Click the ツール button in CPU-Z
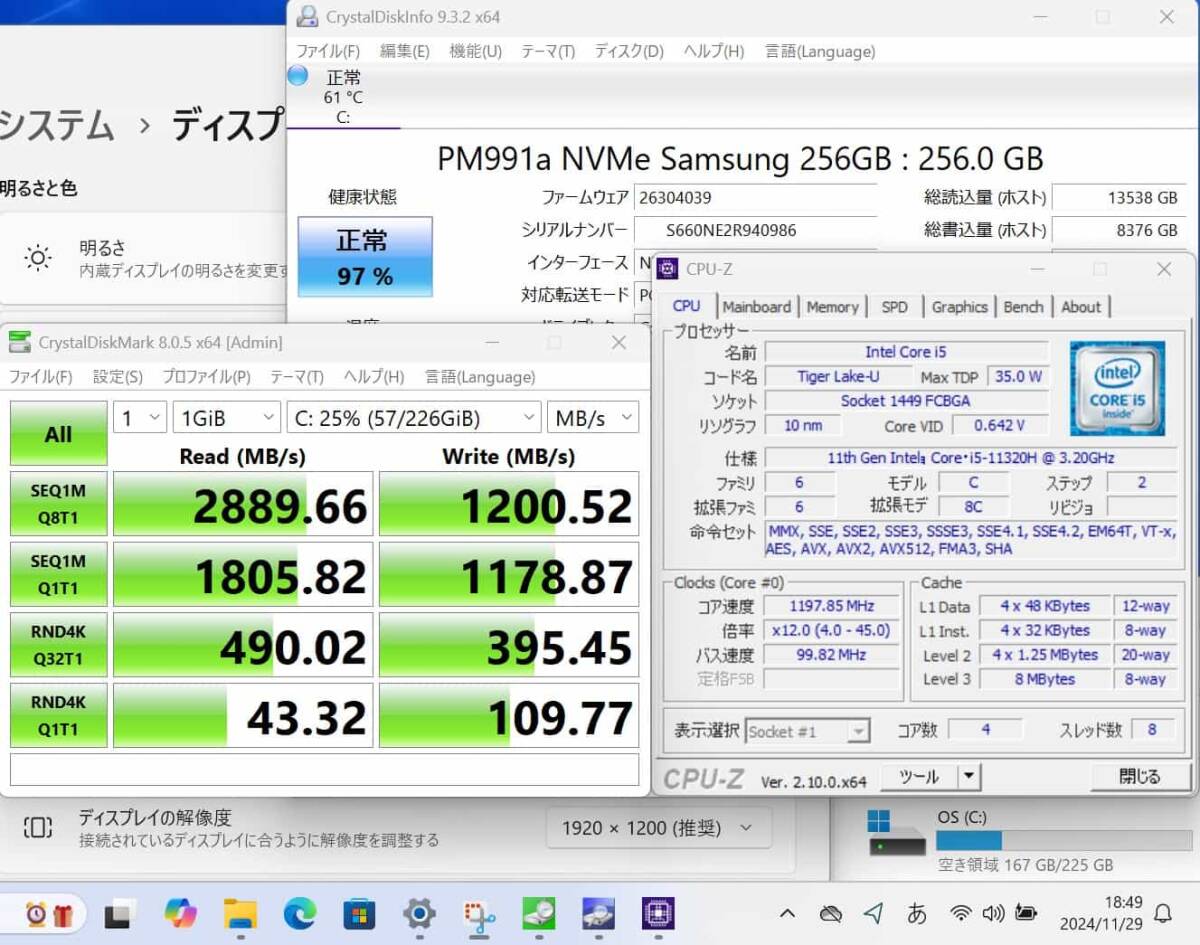The height and width of the screenshot is (945, 1200). [x=919, y=776]
